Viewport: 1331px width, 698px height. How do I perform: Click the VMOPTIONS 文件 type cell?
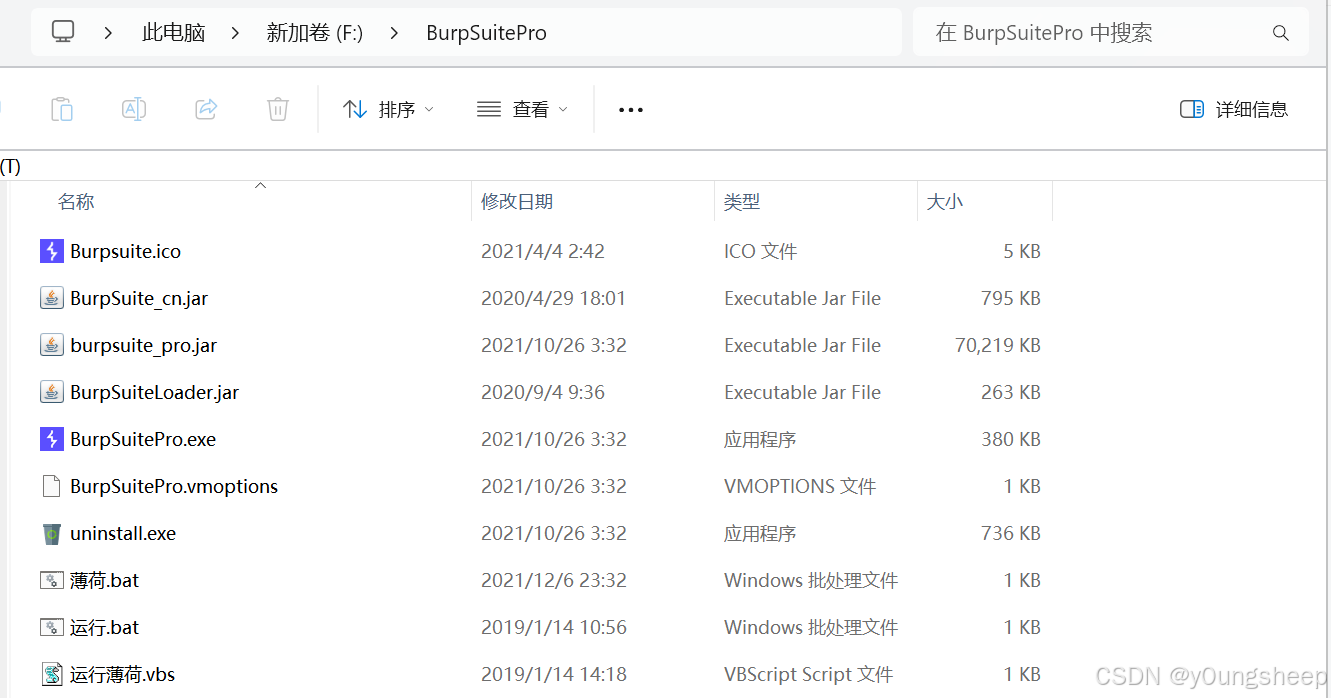(x=800, y=486)
